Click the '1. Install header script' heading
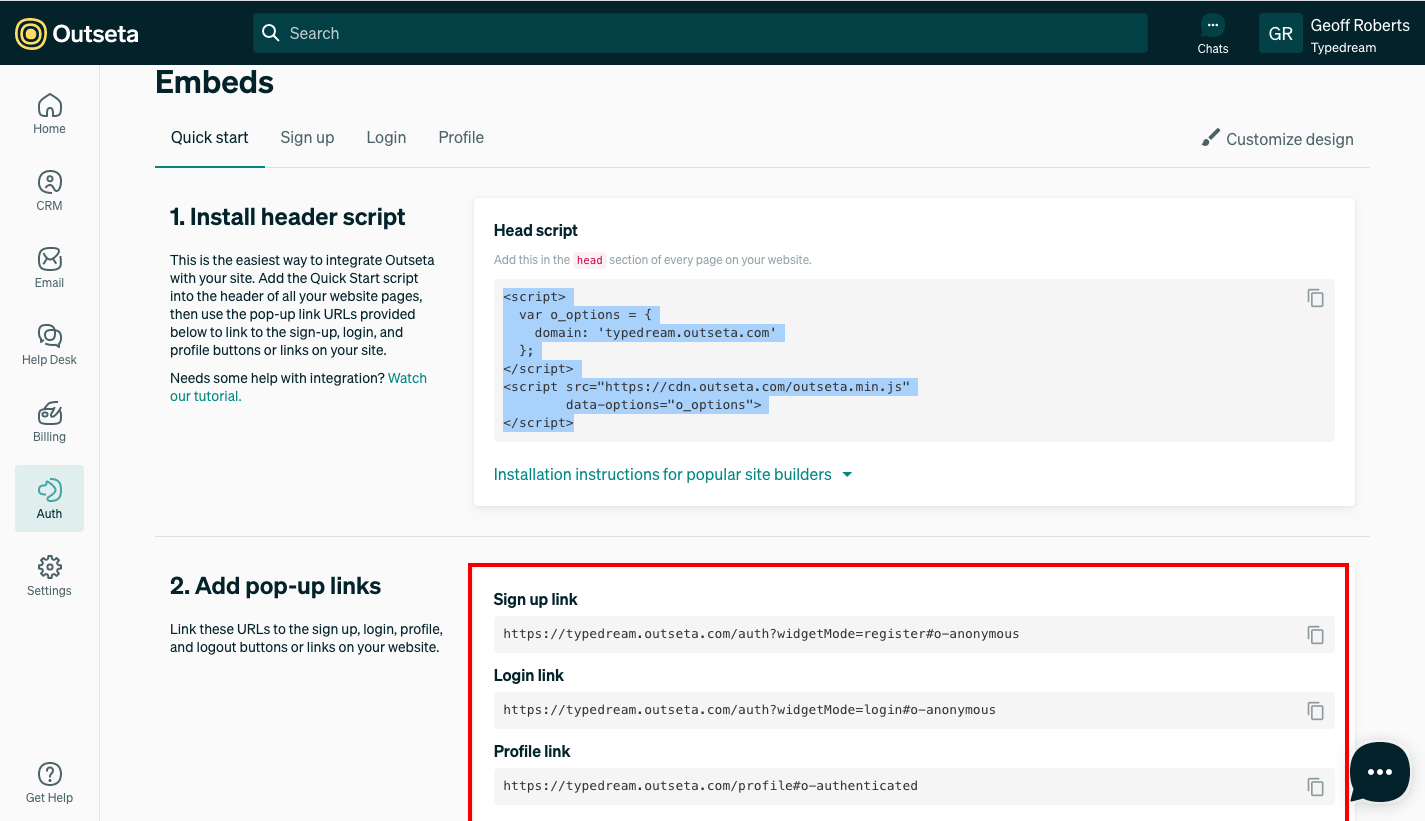The width and height of the screenshot is (1425, 821). pos(288,217)
